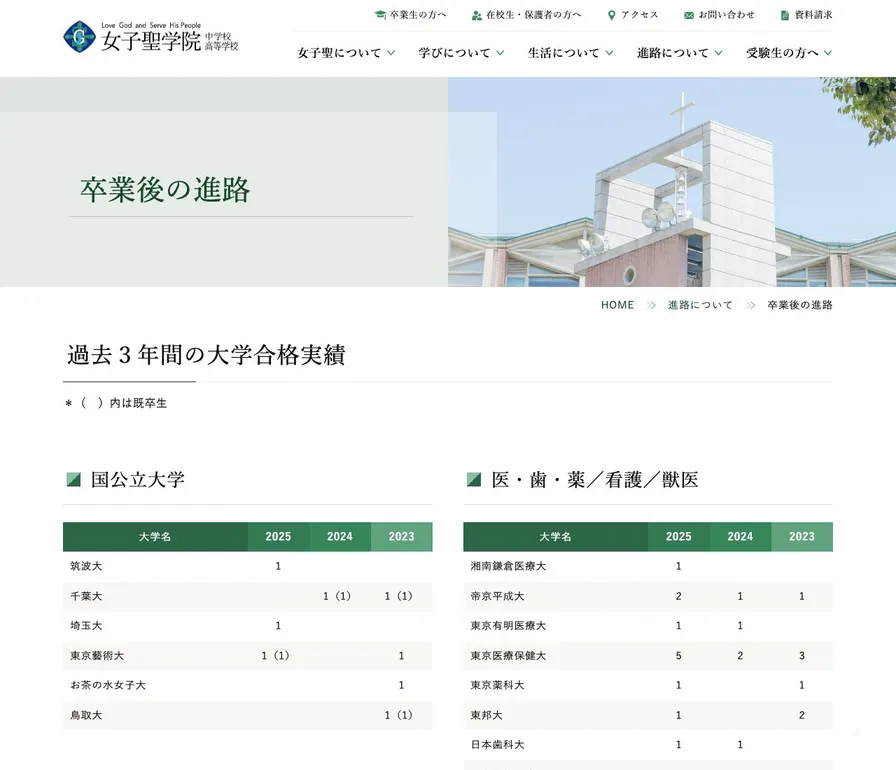The image size is (896, 770).
Task: Expand the chevron next to 女子聖について
Action: (391, 53)
